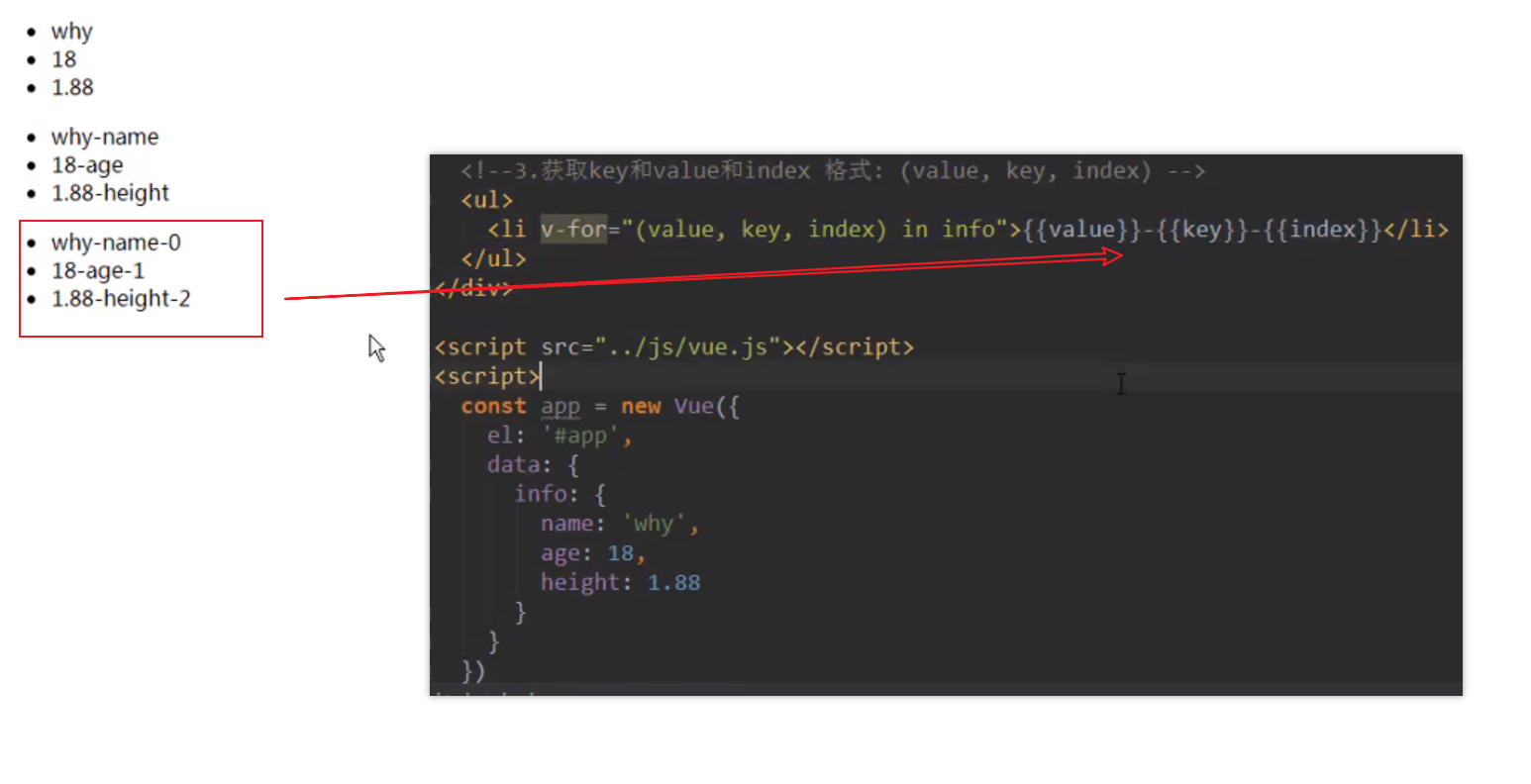Click 'new Vue({' in the code
Screen dimensions: 1531x784
(x=680, y=406)
